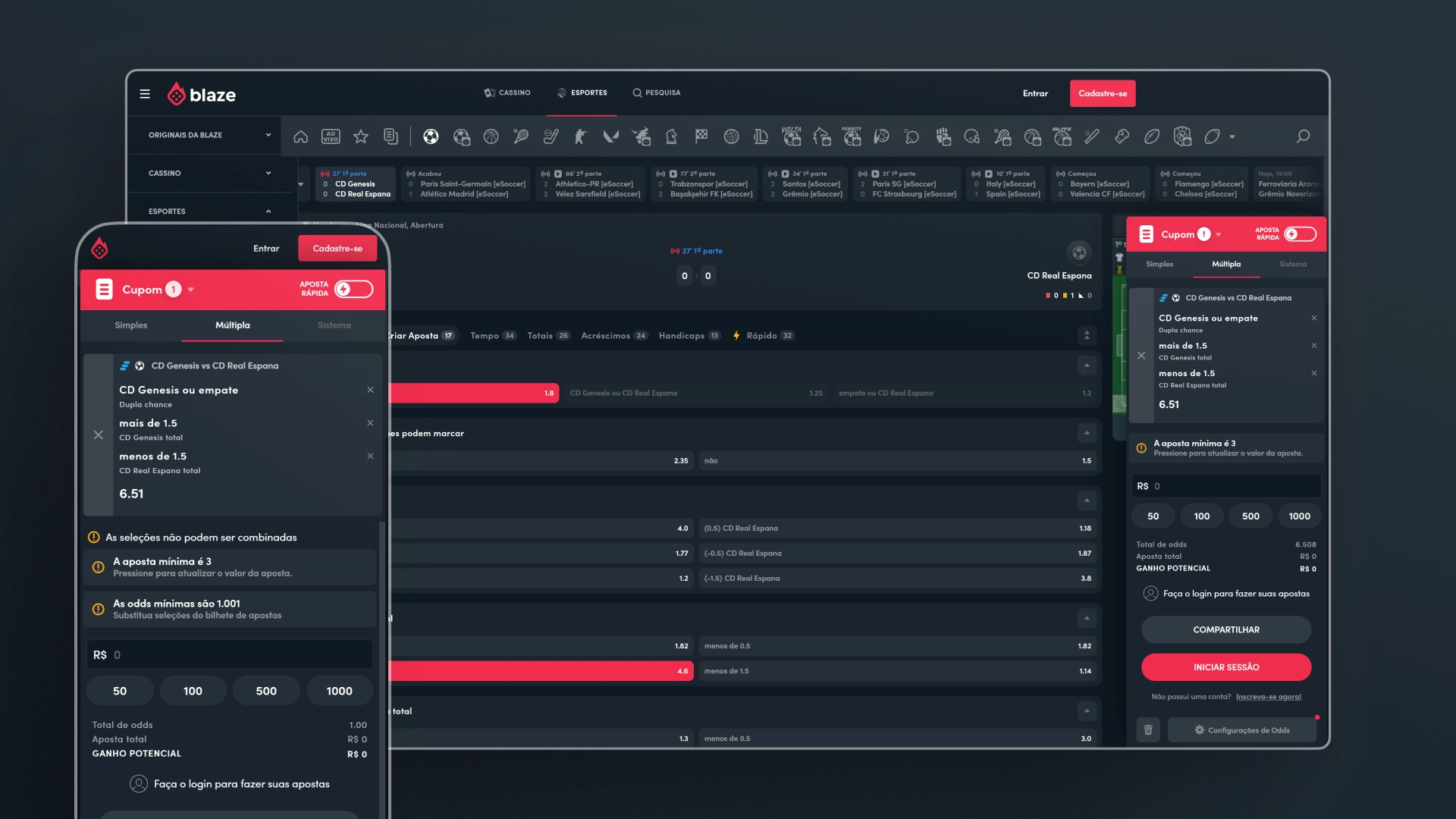Switch to Simples tab in desktop coupon
The height and width of the screenshot is (819, 1456).
click(1159, 264)
